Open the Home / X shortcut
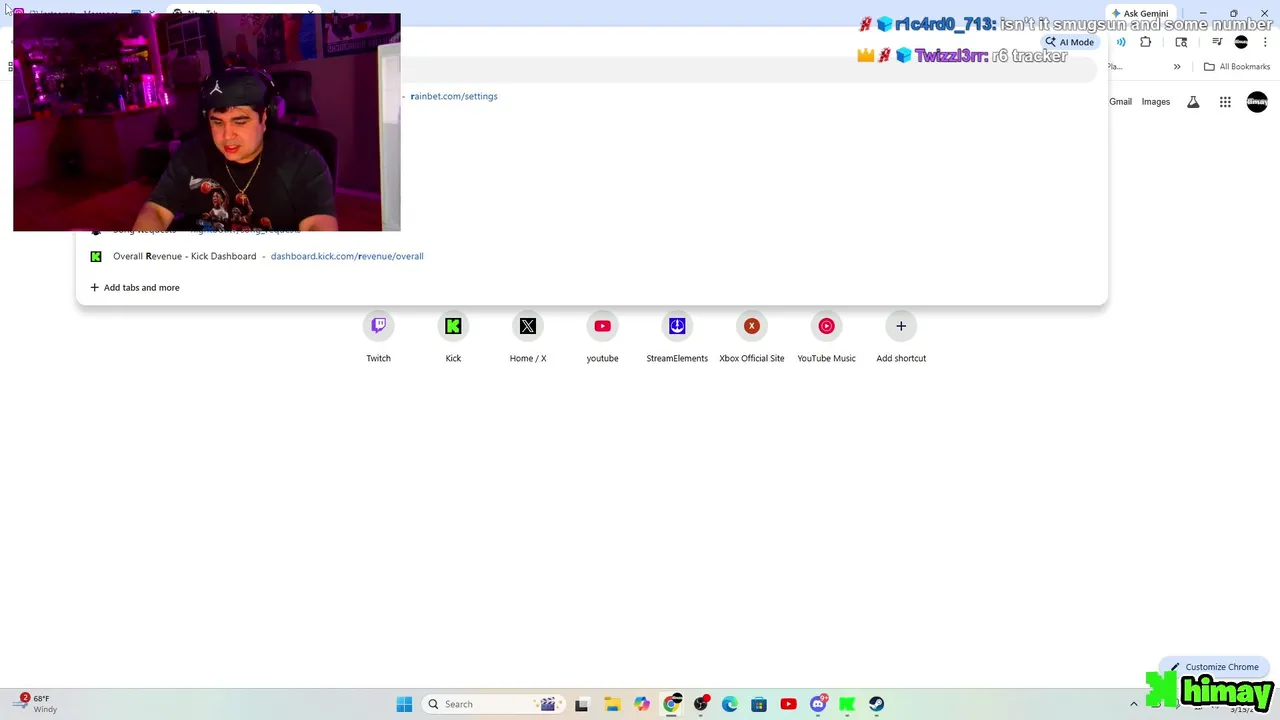 tap(528, 337)
